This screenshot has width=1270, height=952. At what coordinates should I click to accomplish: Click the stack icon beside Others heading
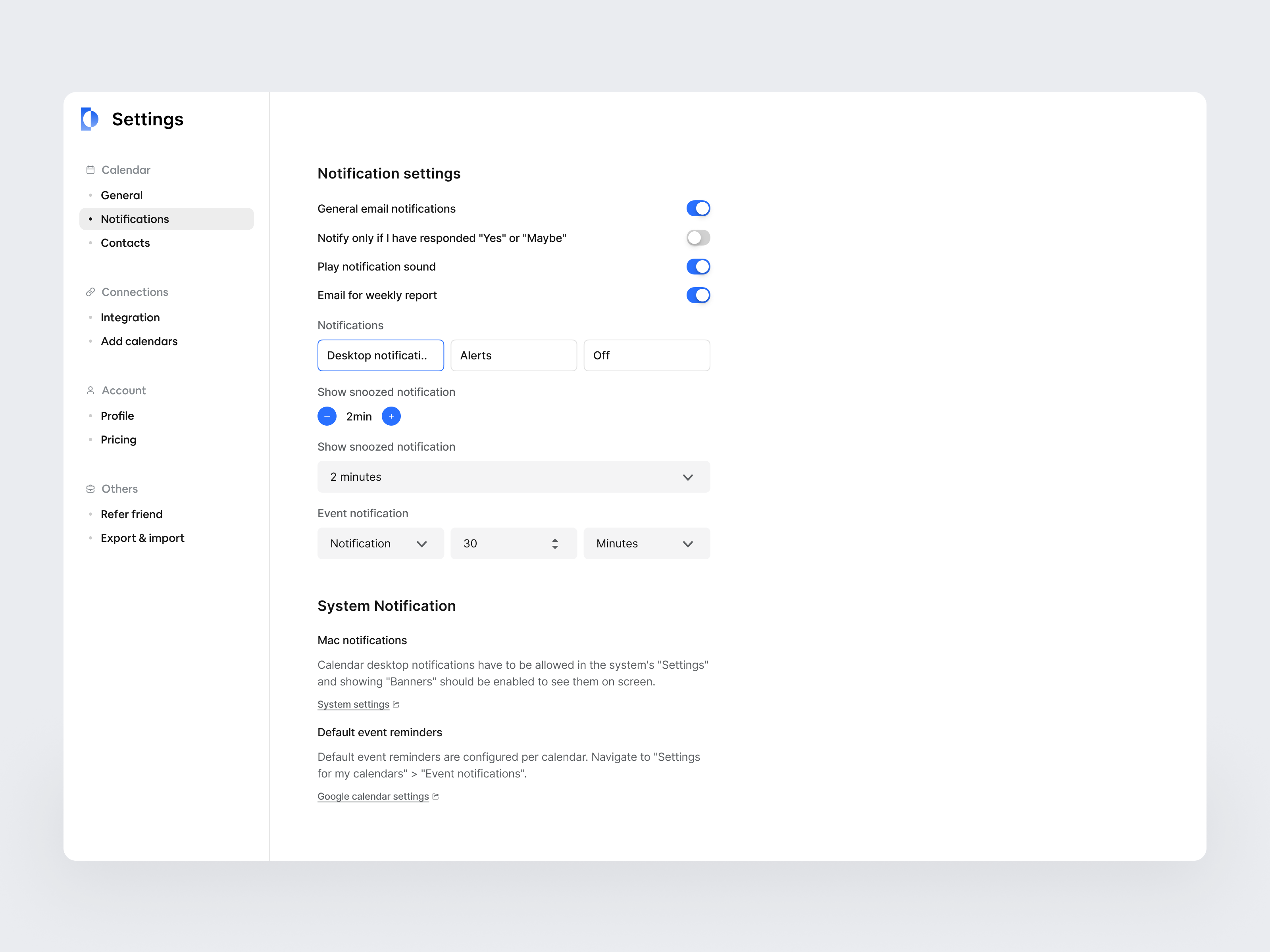(90, 488)
